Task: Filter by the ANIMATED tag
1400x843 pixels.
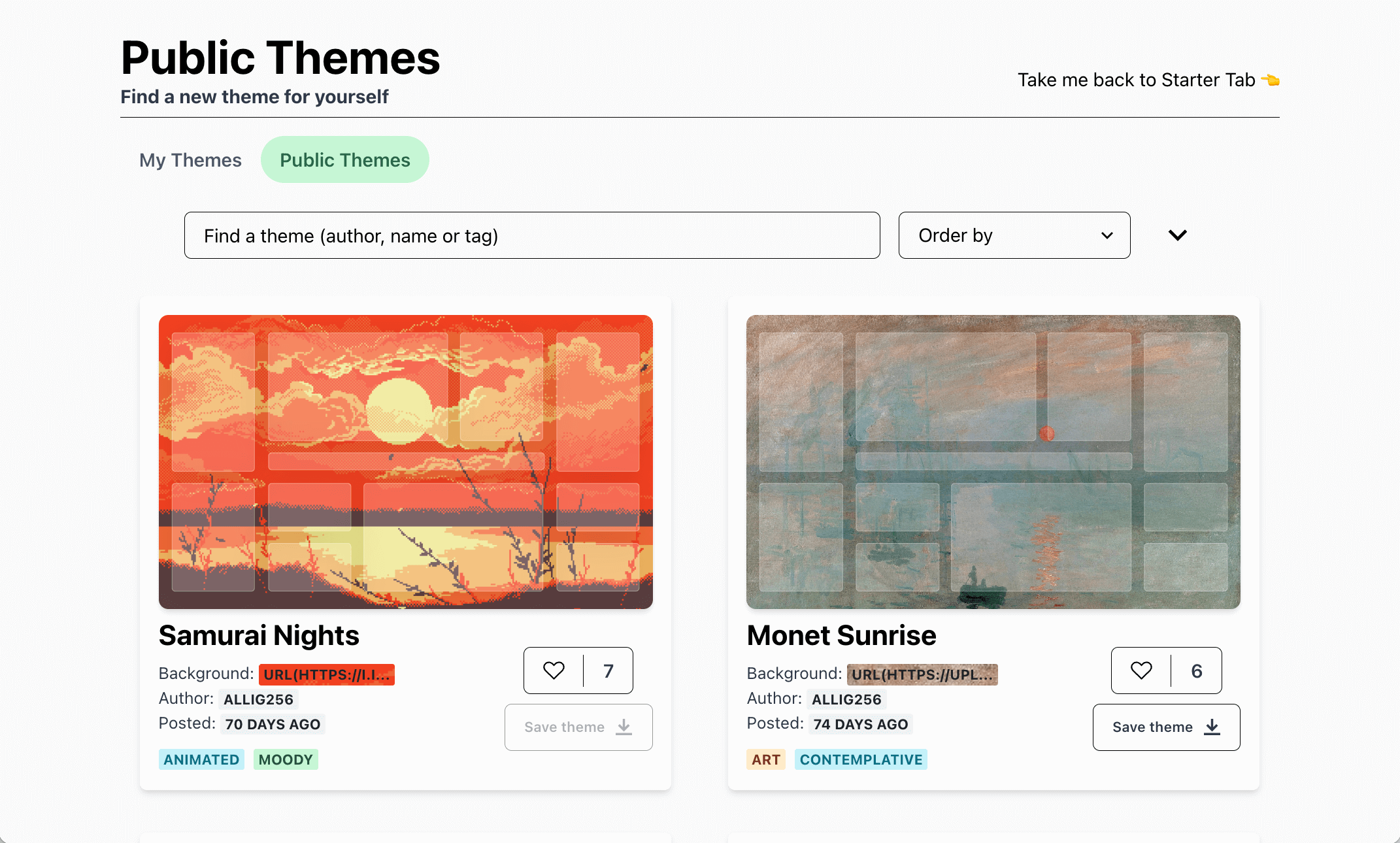Action: coord(201,759)
